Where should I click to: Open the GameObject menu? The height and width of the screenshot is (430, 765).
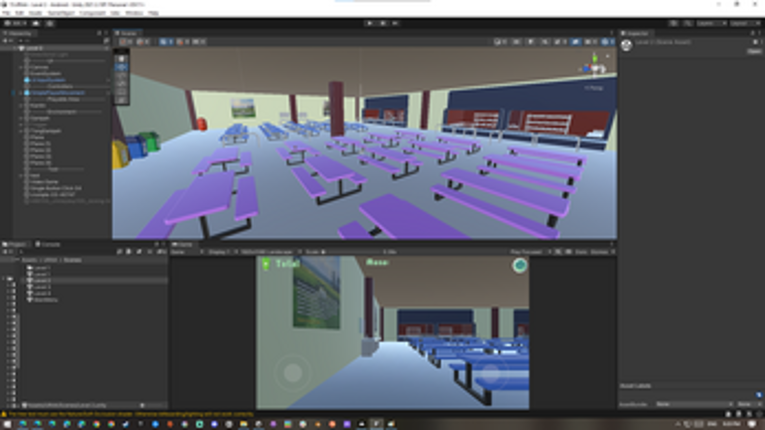pyautogui.click(x=60, y=13)
